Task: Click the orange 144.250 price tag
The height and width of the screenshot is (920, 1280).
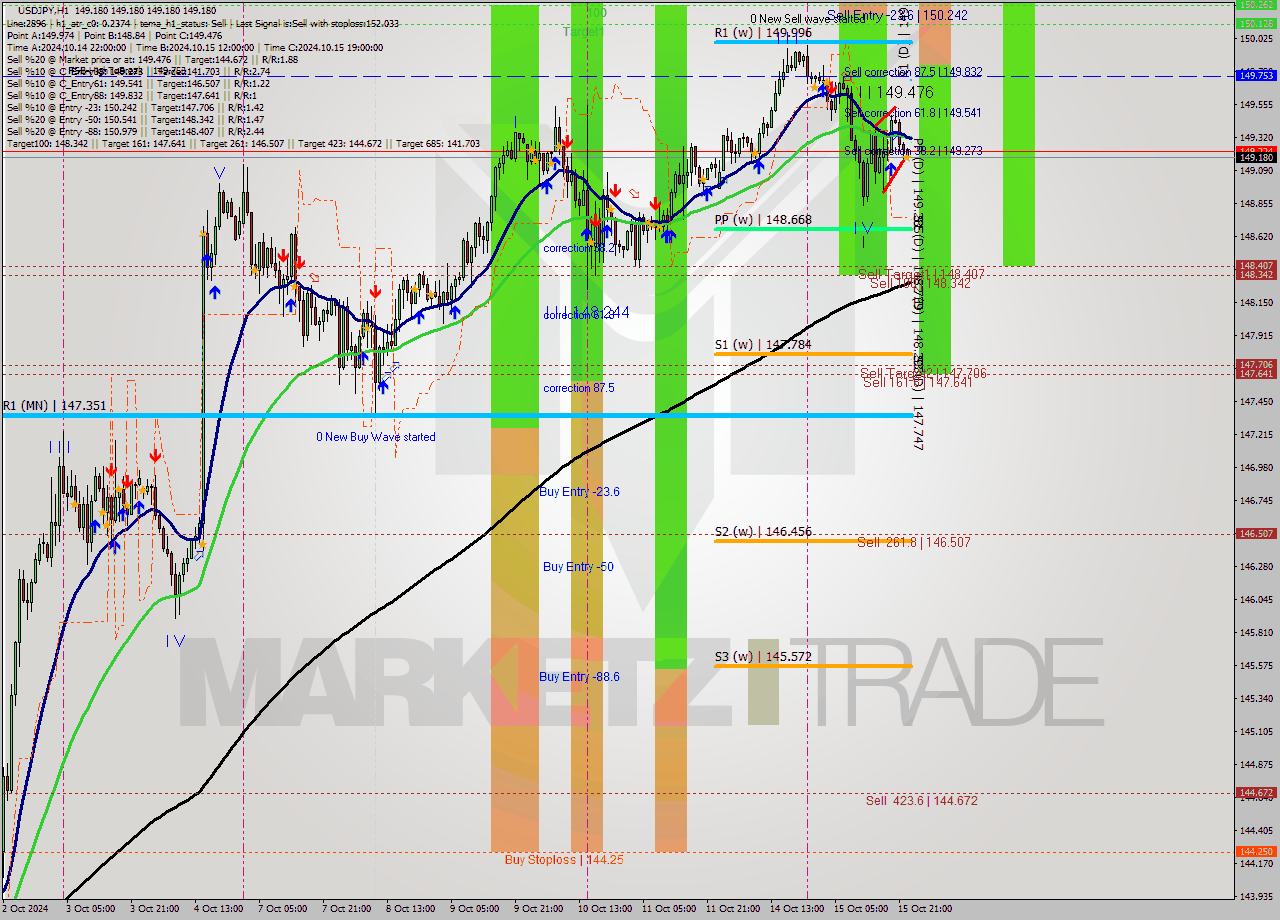Action: tap(1256, 852)
